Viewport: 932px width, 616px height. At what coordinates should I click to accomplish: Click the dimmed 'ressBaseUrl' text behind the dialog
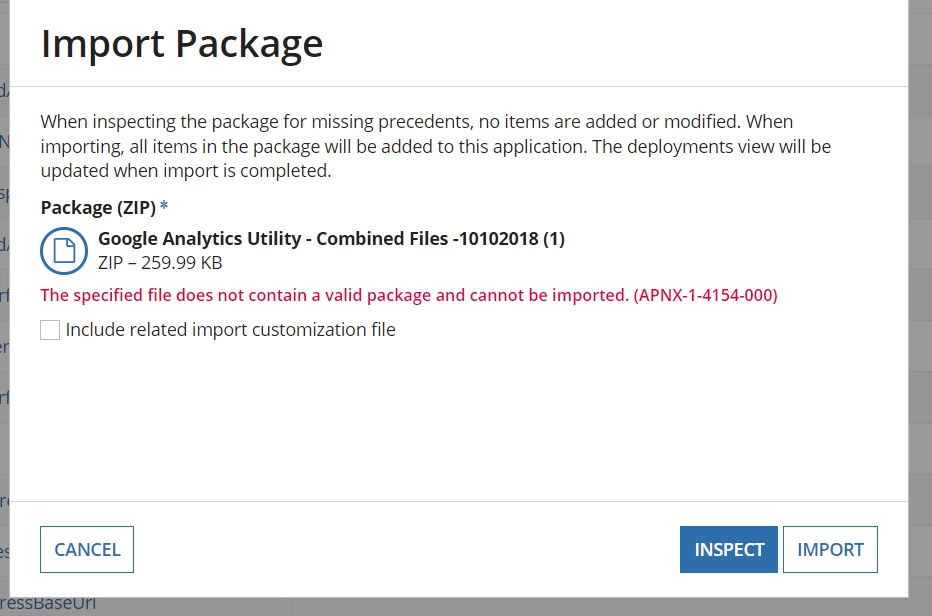(48, 603)
